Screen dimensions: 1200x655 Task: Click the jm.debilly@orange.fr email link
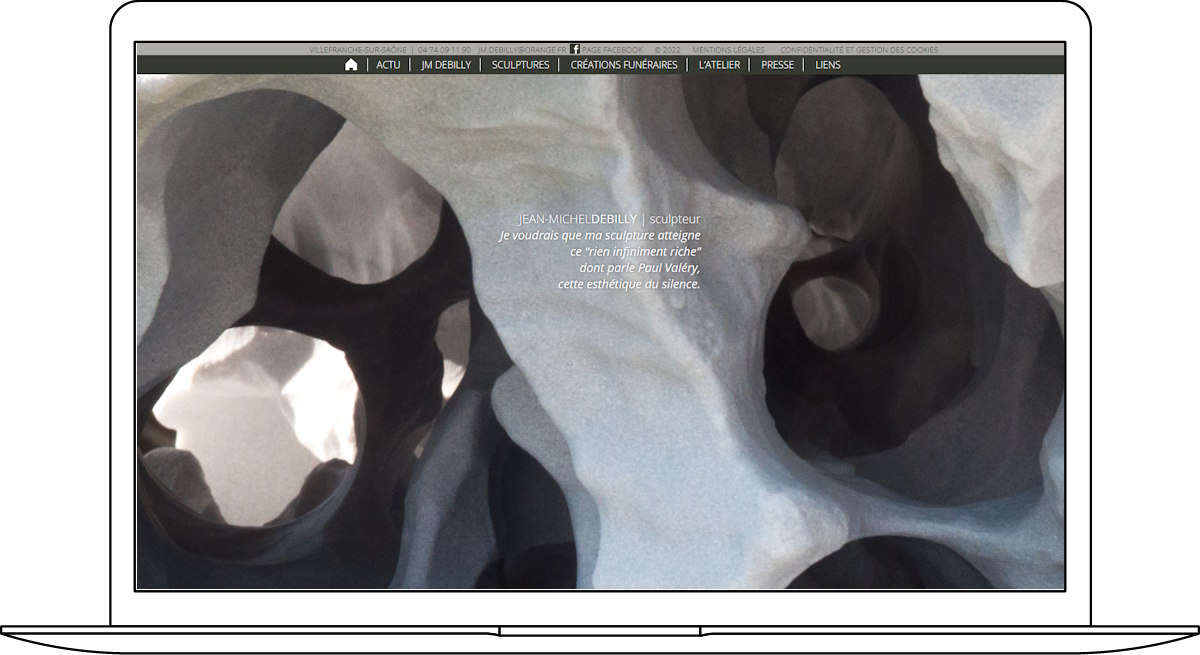coord(521,50)
